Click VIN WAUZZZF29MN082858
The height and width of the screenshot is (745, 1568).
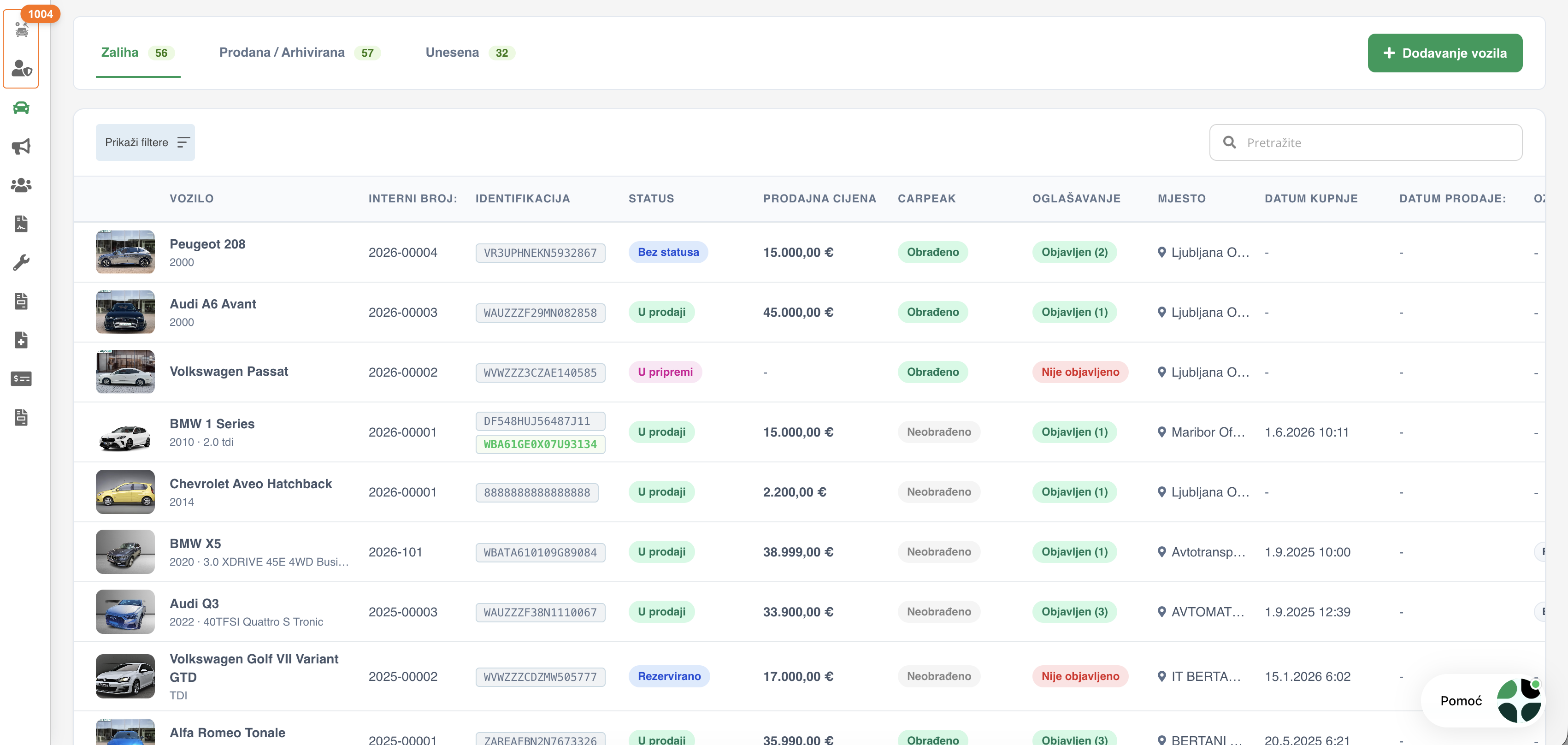(x=540, y=313)
